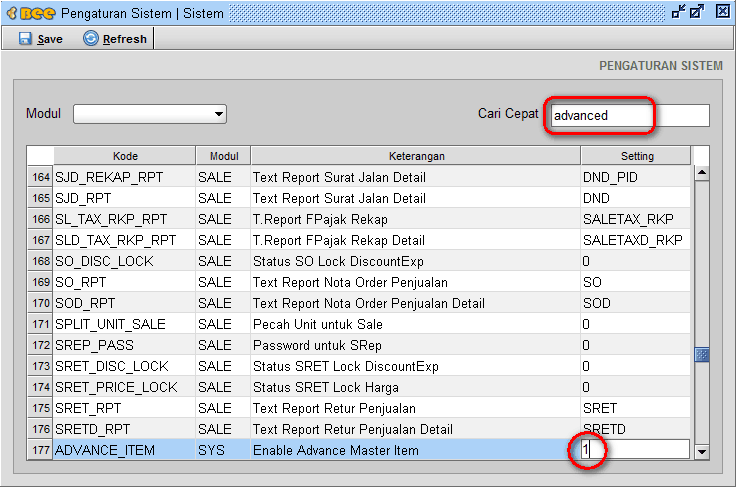
Task: Click the Modul column header
Action: (223, 156)
